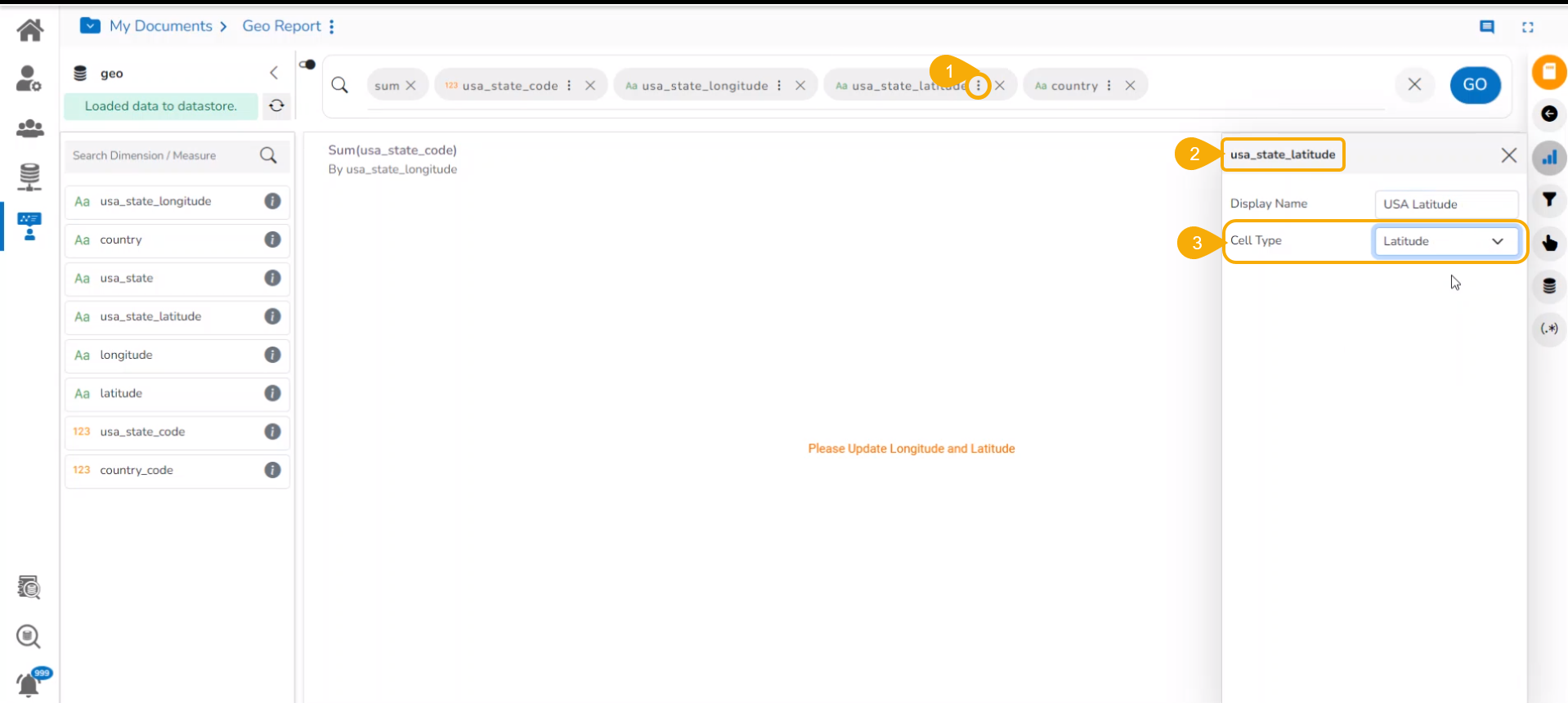1568x703 pixels.
Task: Click the GO button
Action: coord(1475,85)
